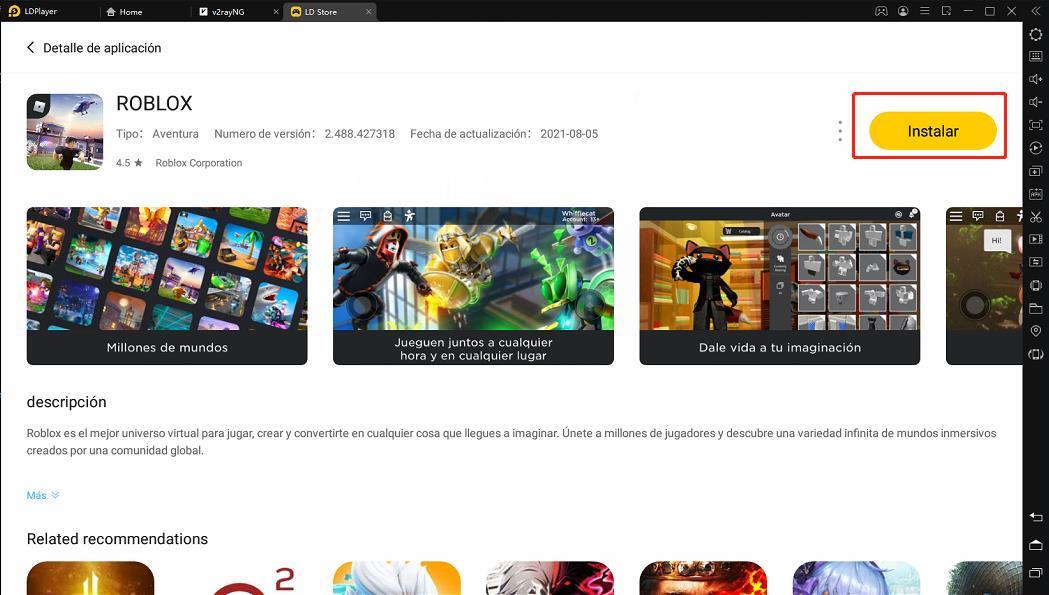Click the version number 2.488.427318

click(x=360, y=134)
